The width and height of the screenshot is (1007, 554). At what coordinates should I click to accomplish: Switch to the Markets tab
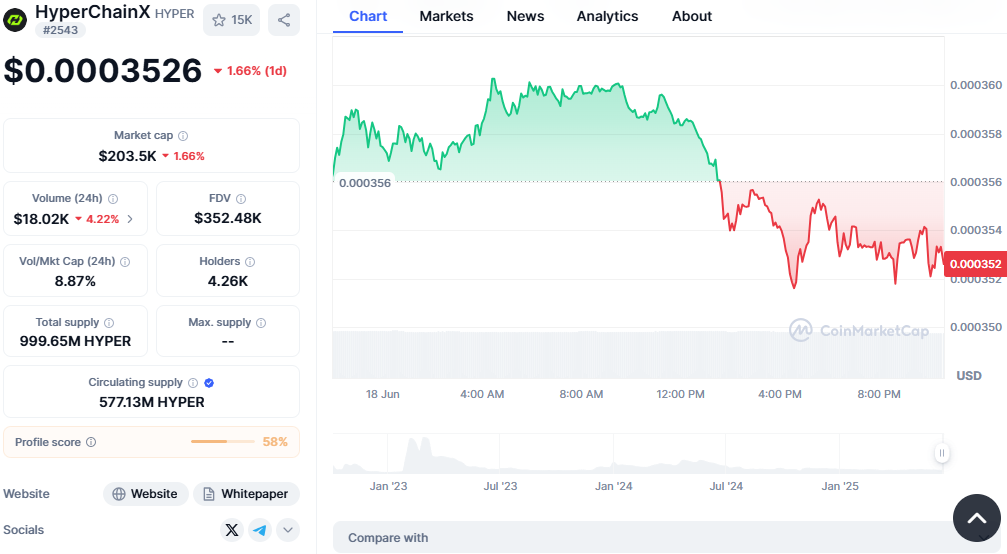point(446,17)
